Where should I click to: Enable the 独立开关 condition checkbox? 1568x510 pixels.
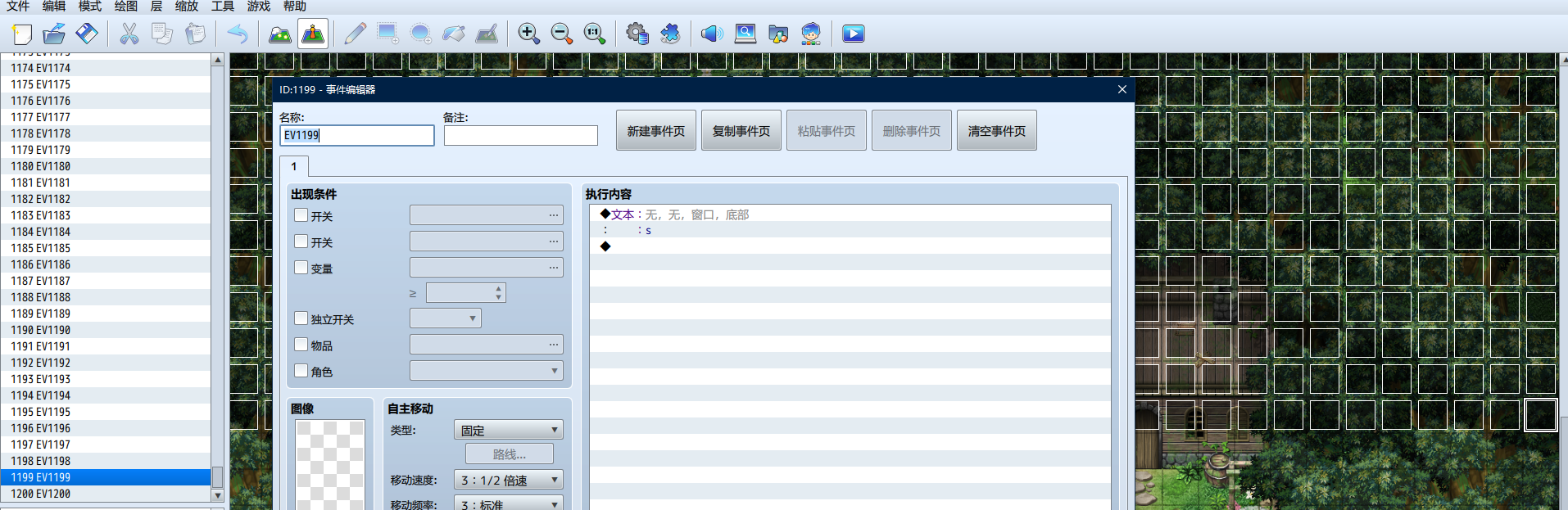(301, 318)
